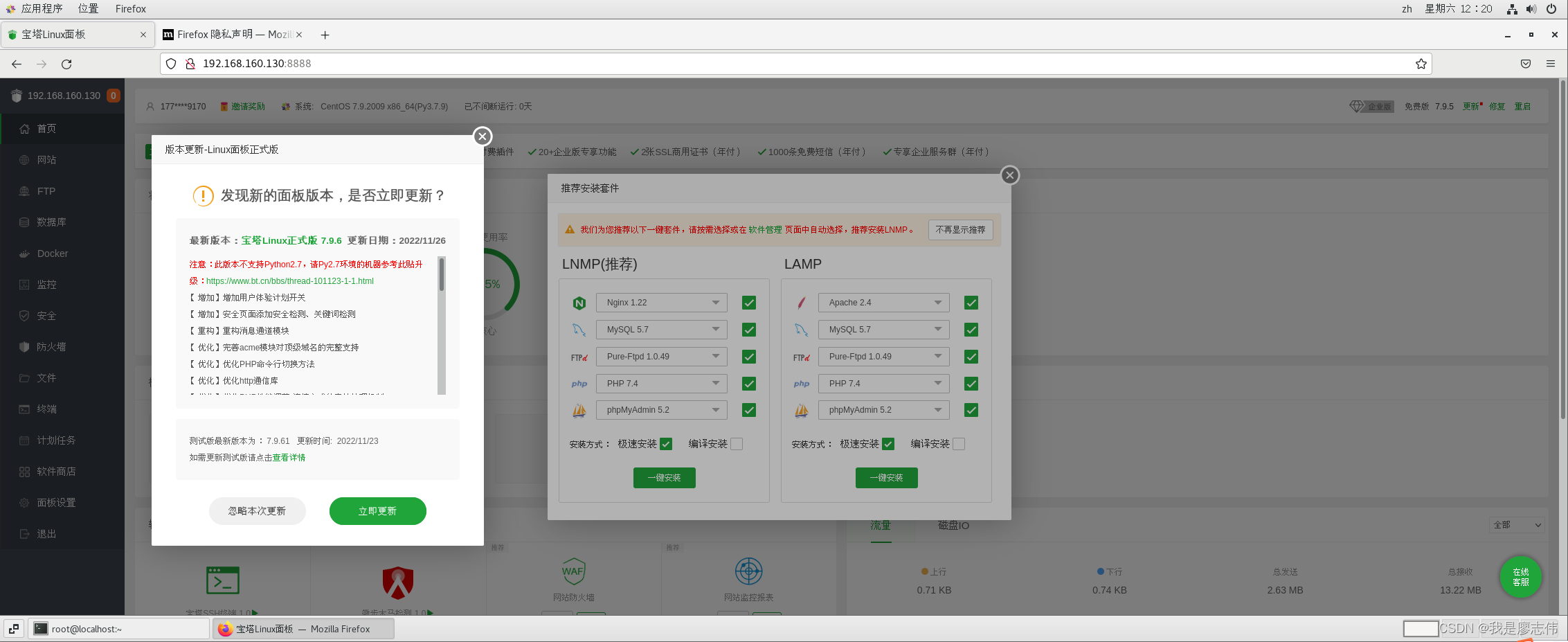Screen dimensions: 1568x642
Task: Click the Apache feather icon in LAMP
Action: [802, 303]
